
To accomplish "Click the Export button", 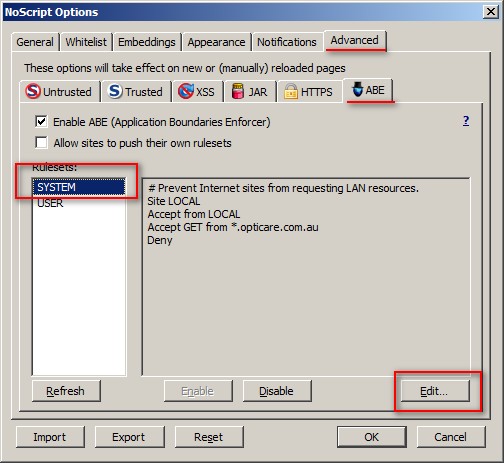I will (x=129, y=437).
